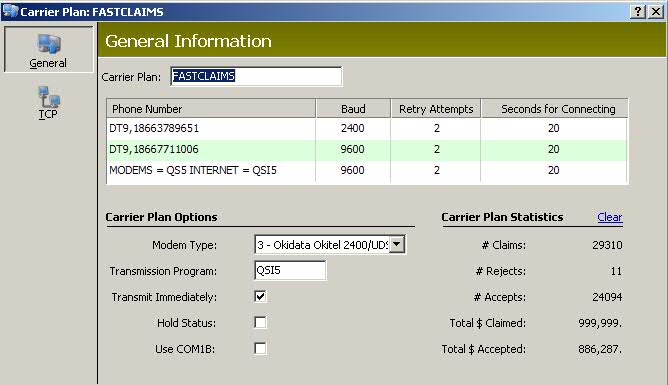This screenshot has width=668, height=385.
Task: Open the Modem Type dropdown arrow
Action: point(397,244)
